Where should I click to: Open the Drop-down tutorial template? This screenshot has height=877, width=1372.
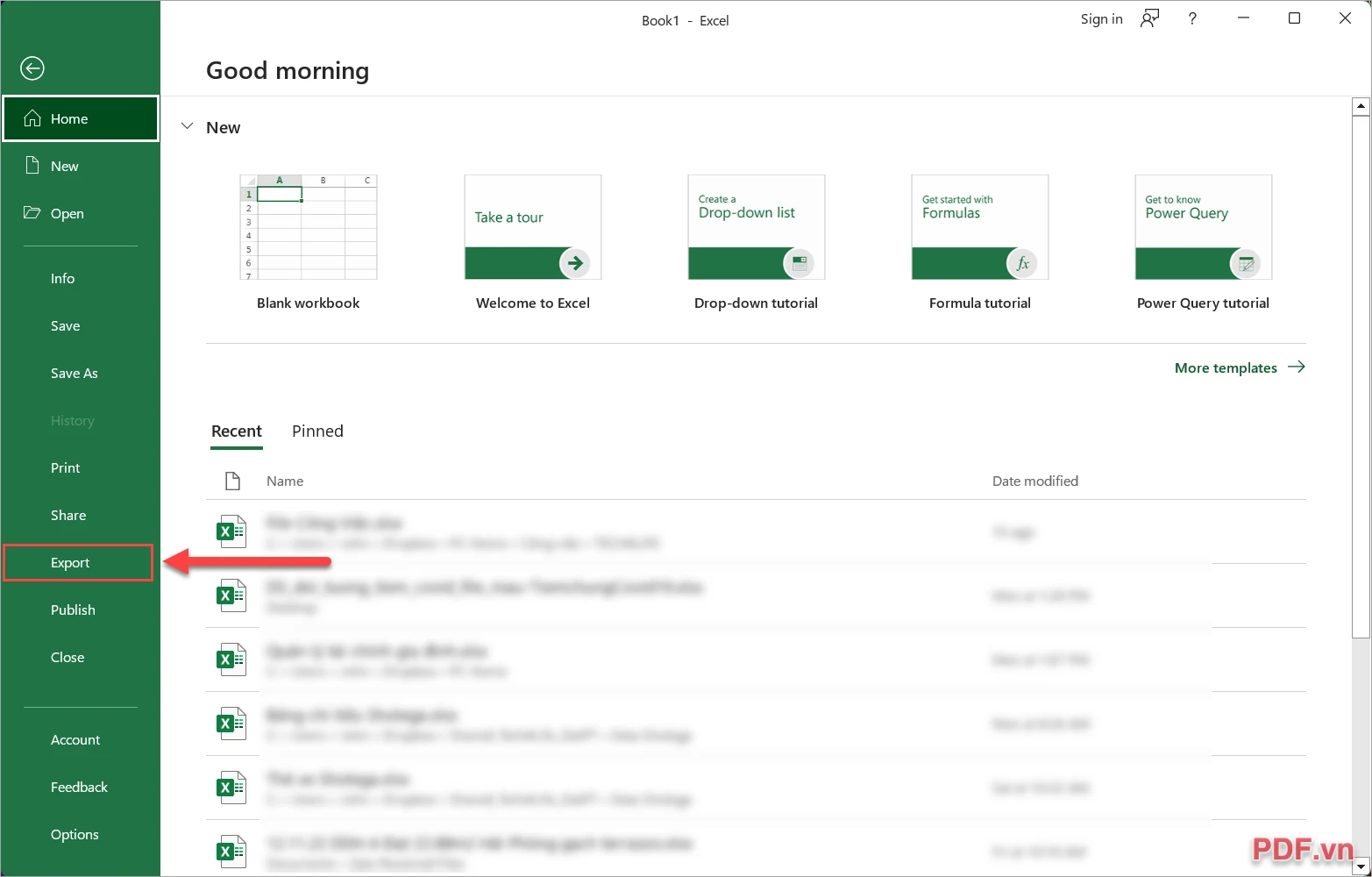pos(757,243)
